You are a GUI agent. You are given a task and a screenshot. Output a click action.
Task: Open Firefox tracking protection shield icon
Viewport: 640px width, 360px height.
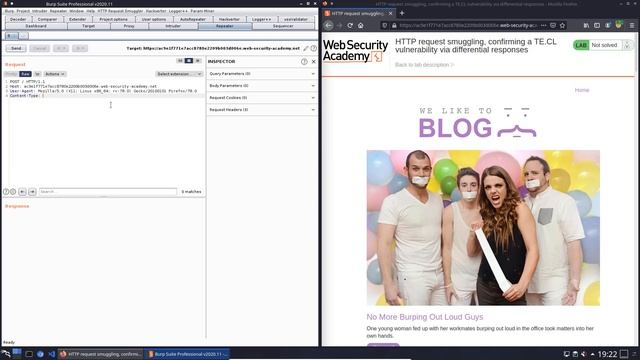click(384, 25)
